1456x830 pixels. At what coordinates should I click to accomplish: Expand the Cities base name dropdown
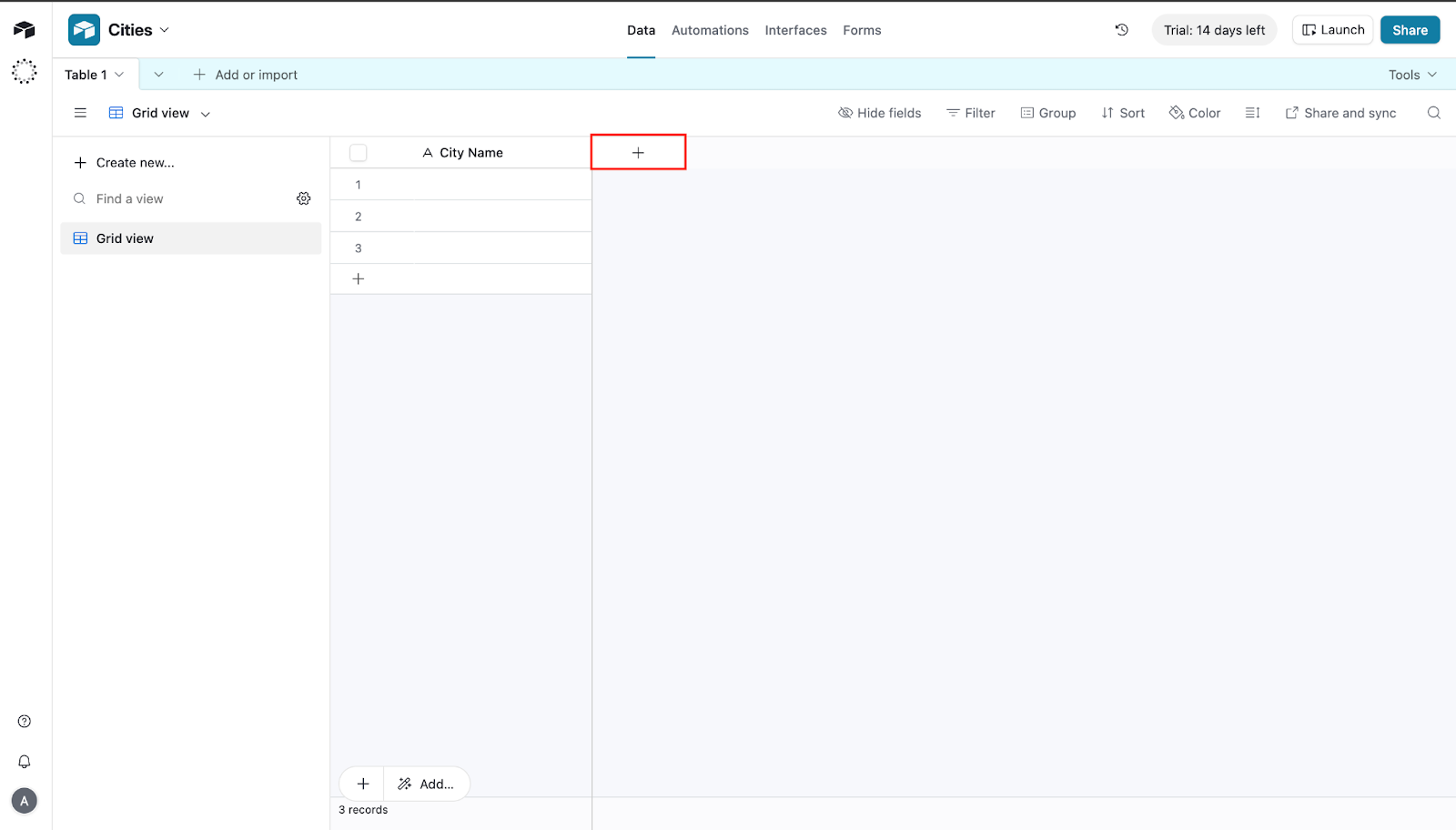pyautogui.click(x=165, y=30)
